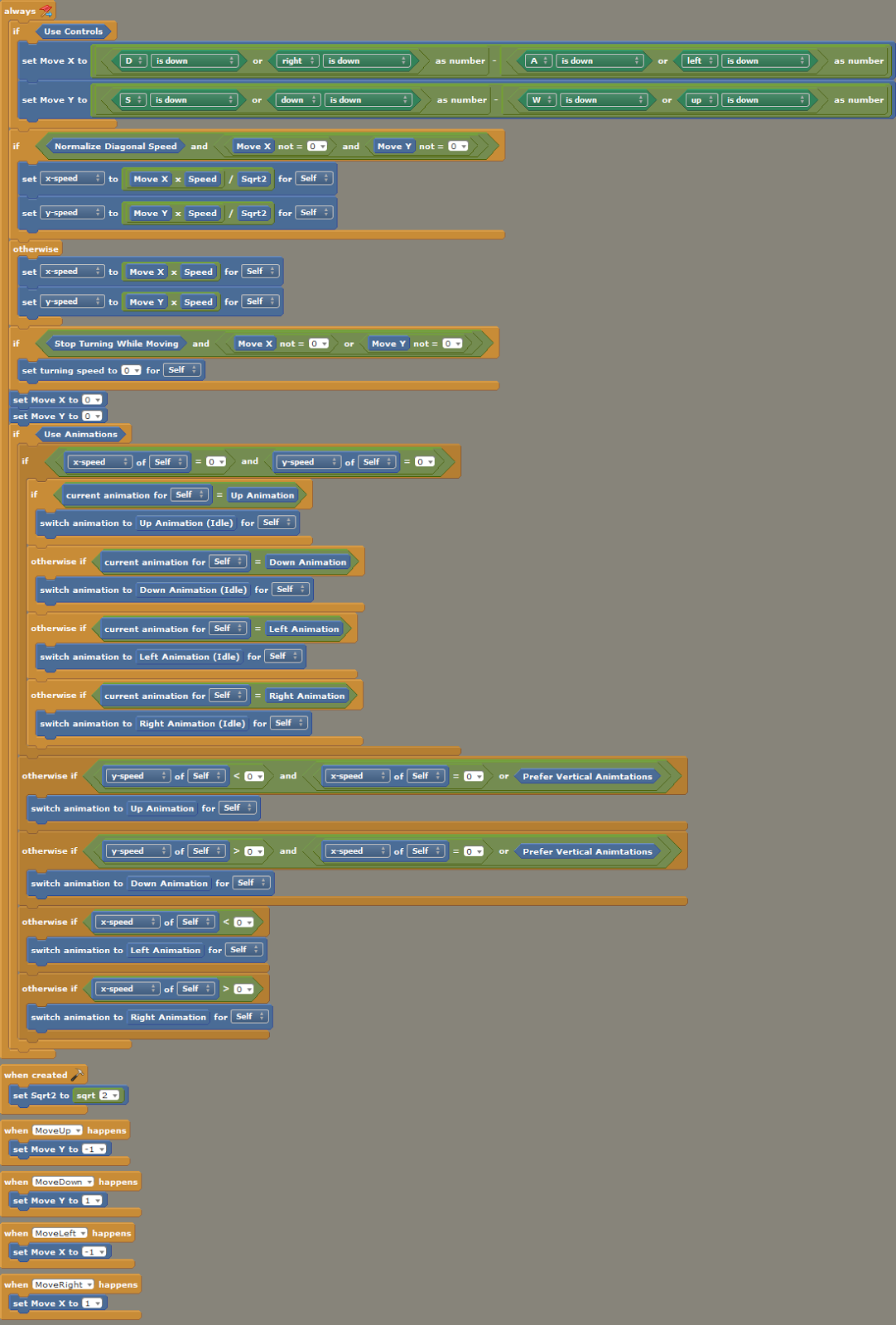Open the sqrt value 2 dropdown
The image size is (896, 1325).
tap(109, 1096)
